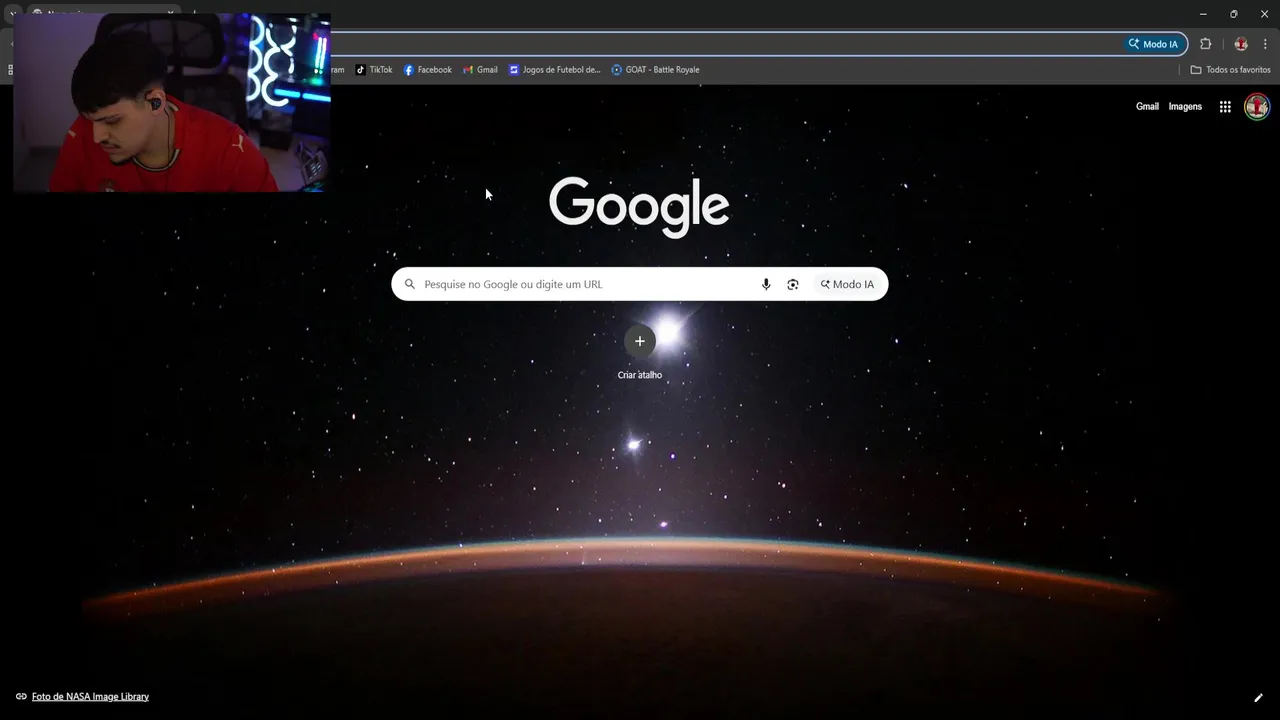Open the Chrome three-dot menu

[1265, 44]
